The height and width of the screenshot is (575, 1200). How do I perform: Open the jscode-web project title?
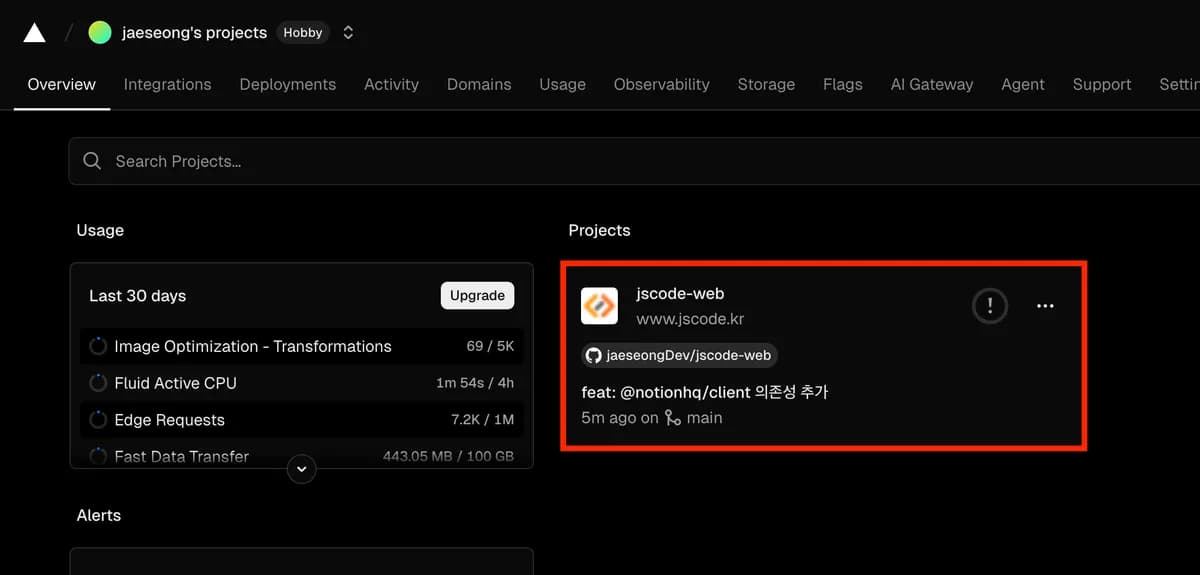click(680, 294)
